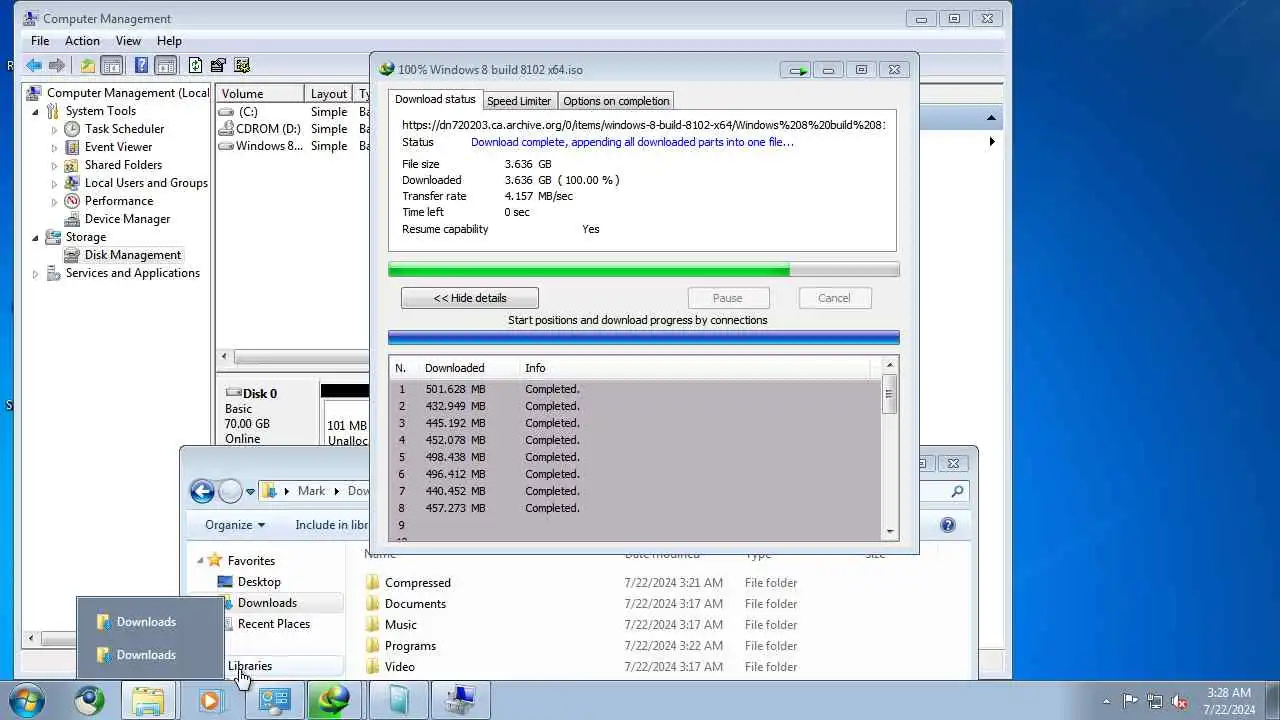Click the connections list vertical scrollbar
Screen dimensions: 1280x720
click(890, 448)
